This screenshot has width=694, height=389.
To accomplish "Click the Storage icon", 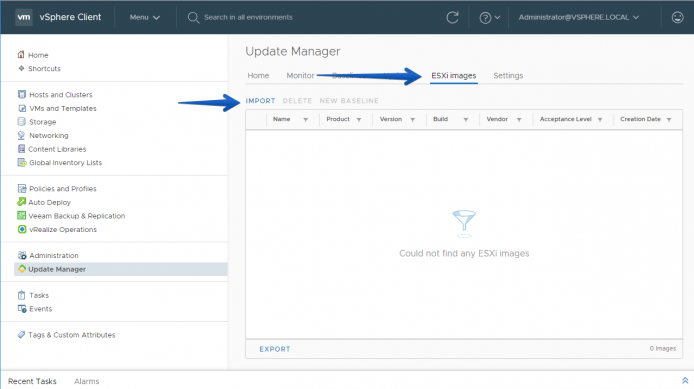I will 21,121.
